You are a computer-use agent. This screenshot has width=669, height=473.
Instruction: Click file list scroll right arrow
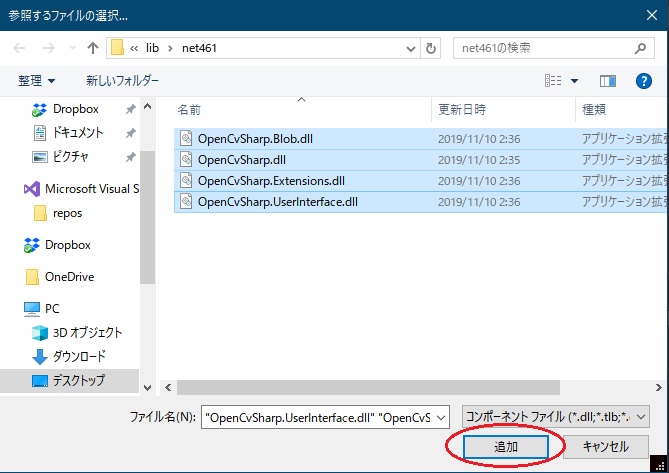[x=658, y=387]
